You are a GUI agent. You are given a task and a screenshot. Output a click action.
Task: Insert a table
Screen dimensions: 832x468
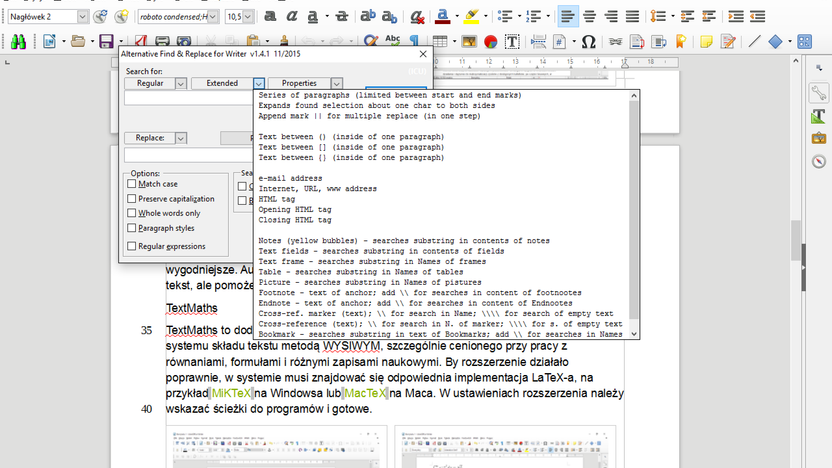pyautogui.click(x=439, y=41)
